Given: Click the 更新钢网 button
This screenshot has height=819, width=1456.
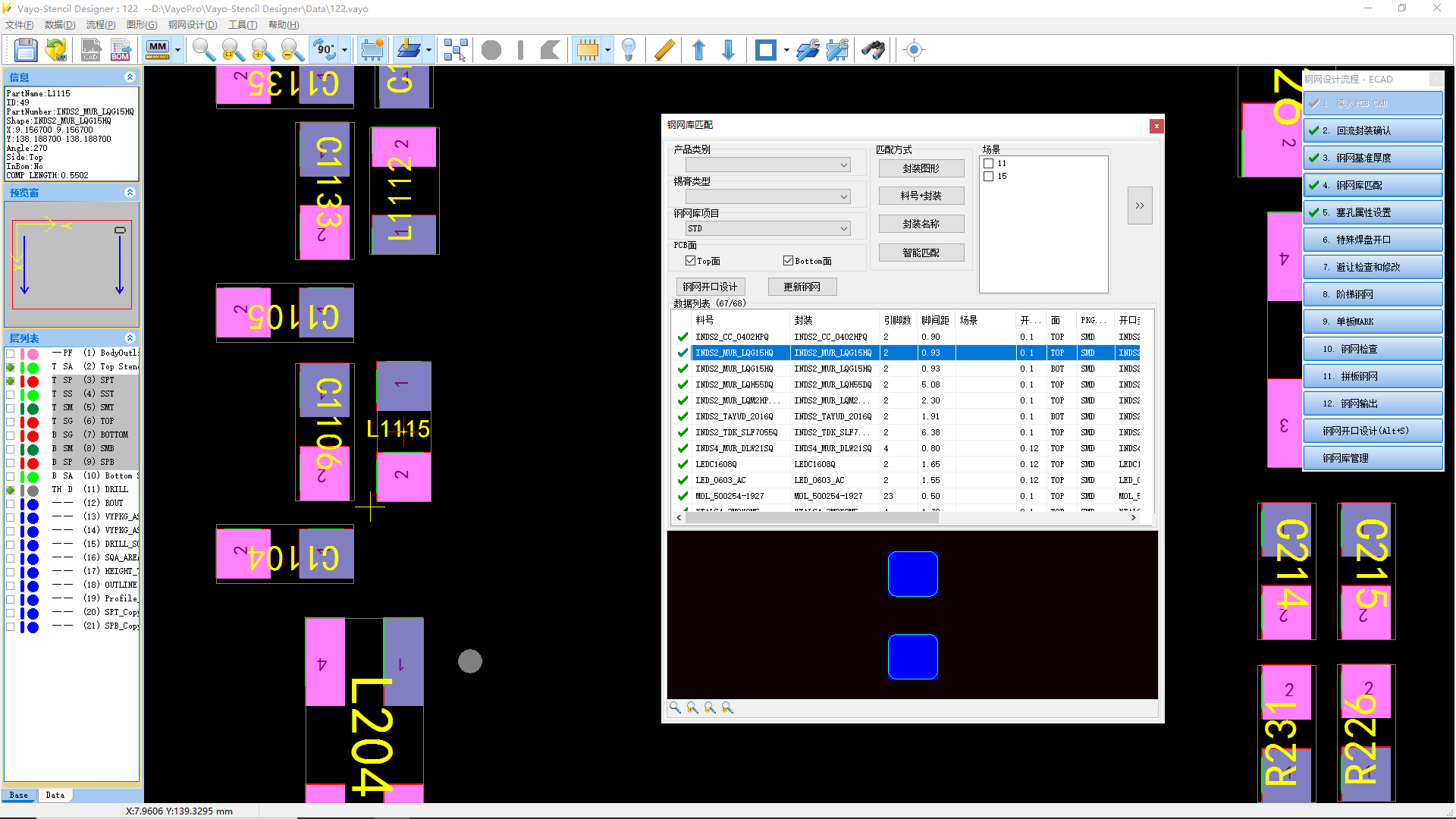Looking at the screenshot, I should 802,287.
